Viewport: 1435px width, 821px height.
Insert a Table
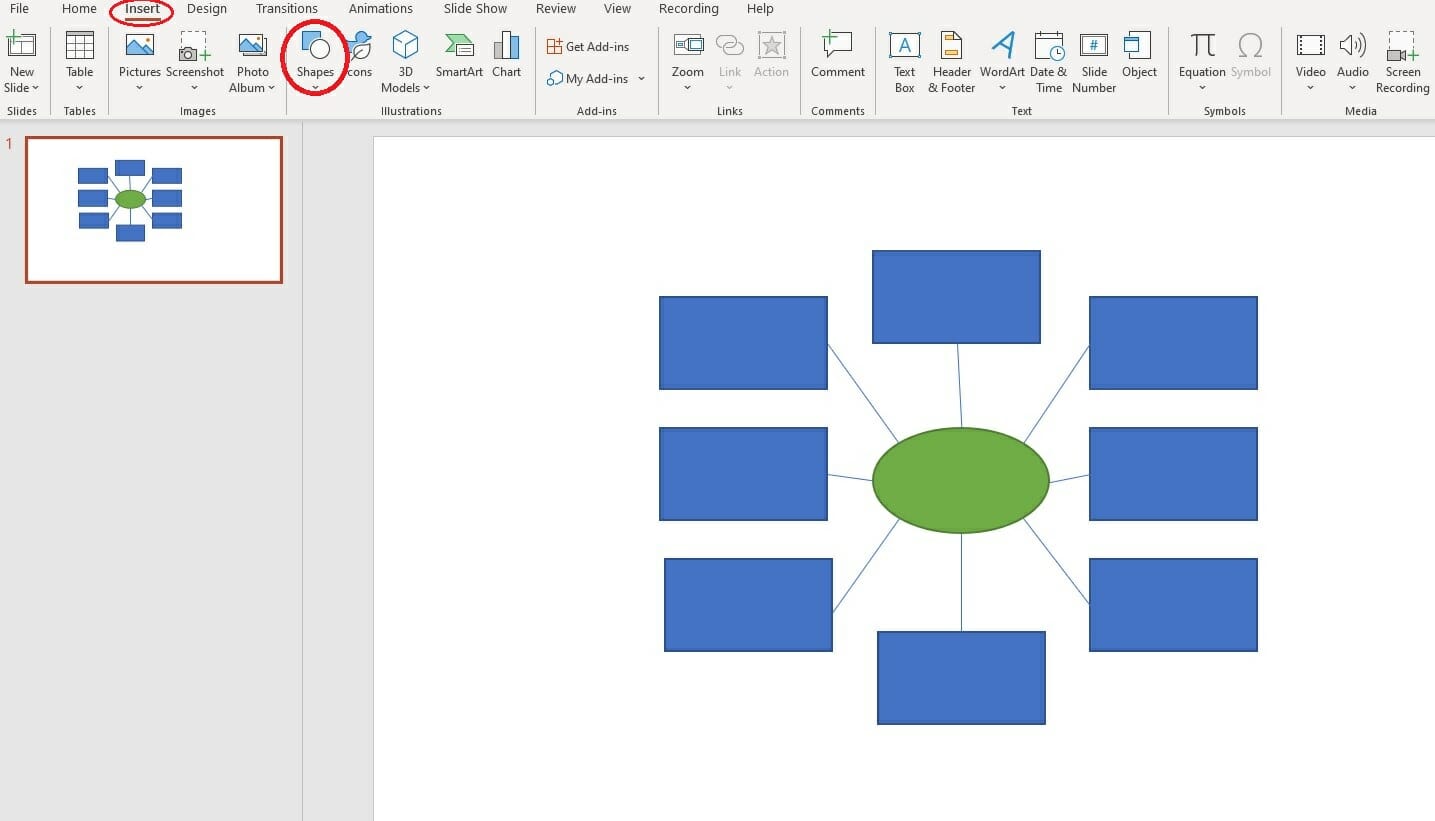pyautogui.click(x=79, y=60)
